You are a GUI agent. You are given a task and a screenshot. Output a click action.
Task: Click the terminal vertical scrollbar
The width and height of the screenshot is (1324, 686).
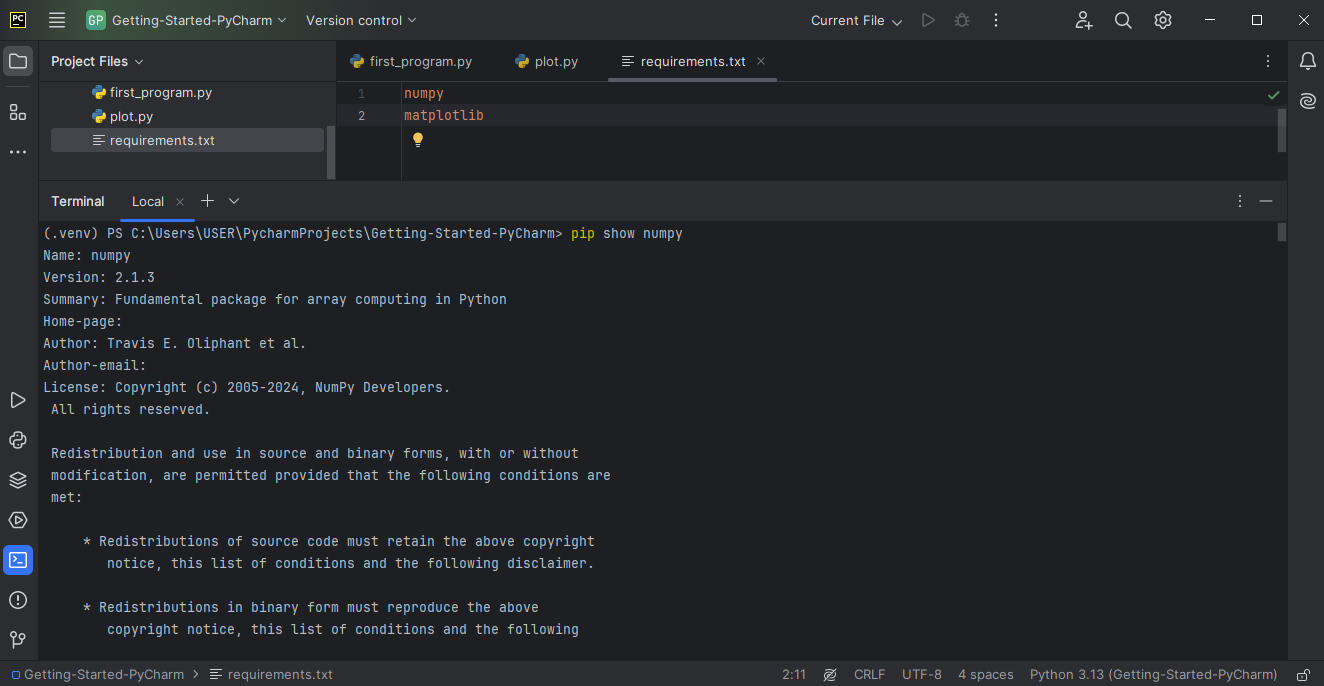click(1282, 232)
